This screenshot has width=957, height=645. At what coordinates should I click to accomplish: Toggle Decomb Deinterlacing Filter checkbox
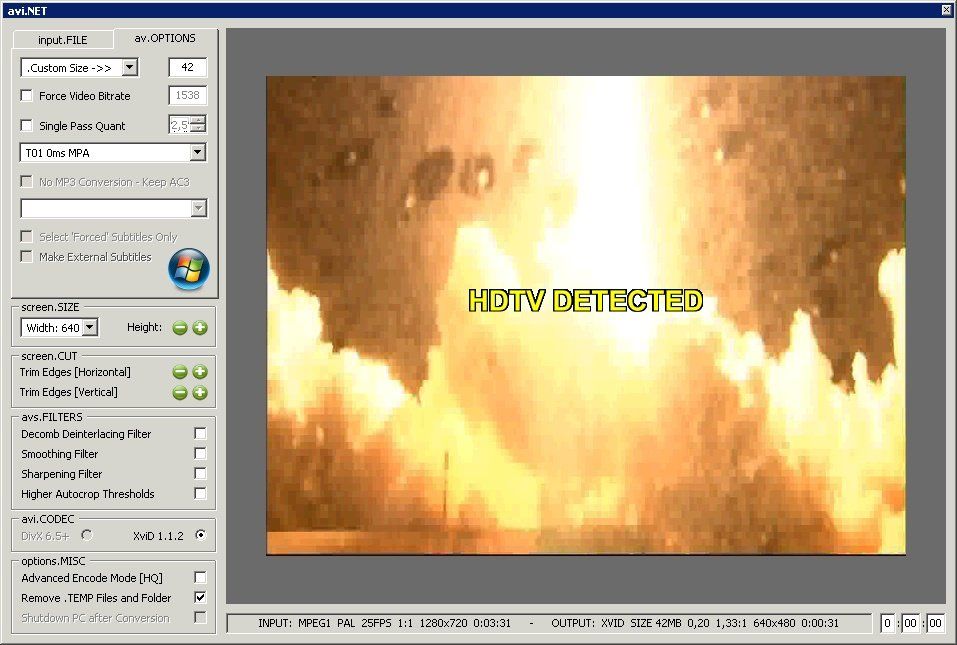point(200,434)
